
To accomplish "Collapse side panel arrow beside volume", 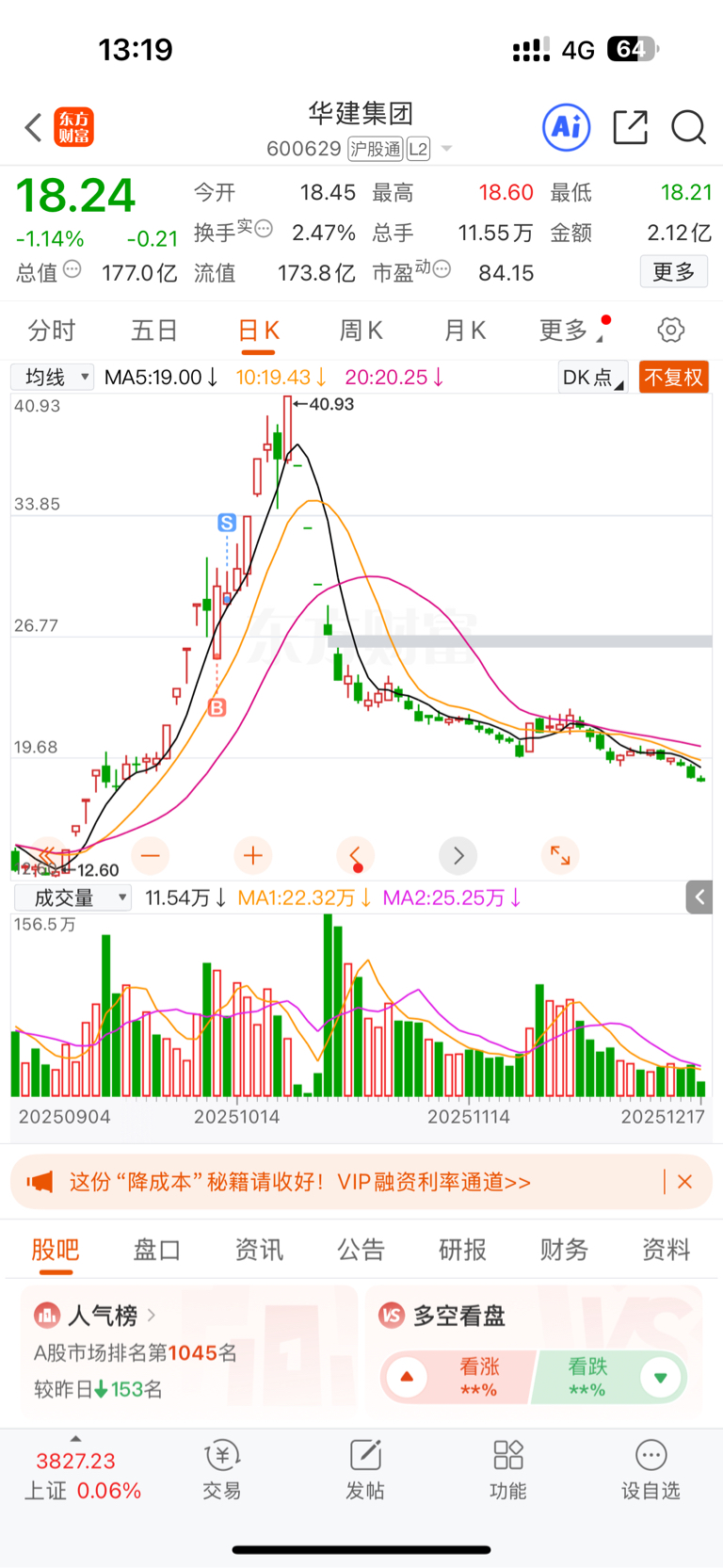I will [x=699, y=897].
